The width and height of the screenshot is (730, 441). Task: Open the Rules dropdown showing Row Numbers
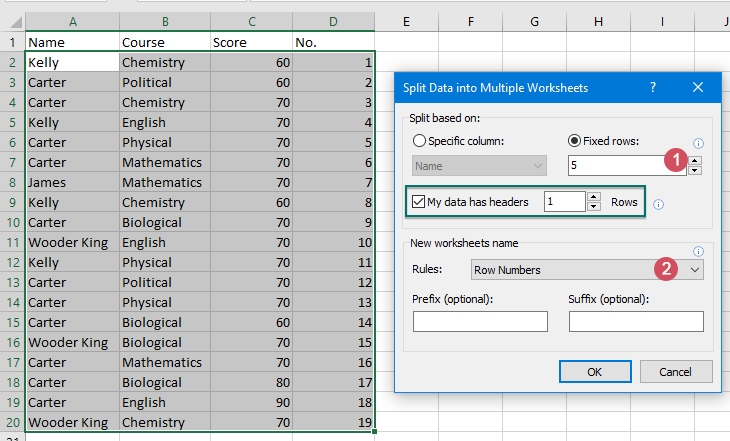tap(696, 269)
